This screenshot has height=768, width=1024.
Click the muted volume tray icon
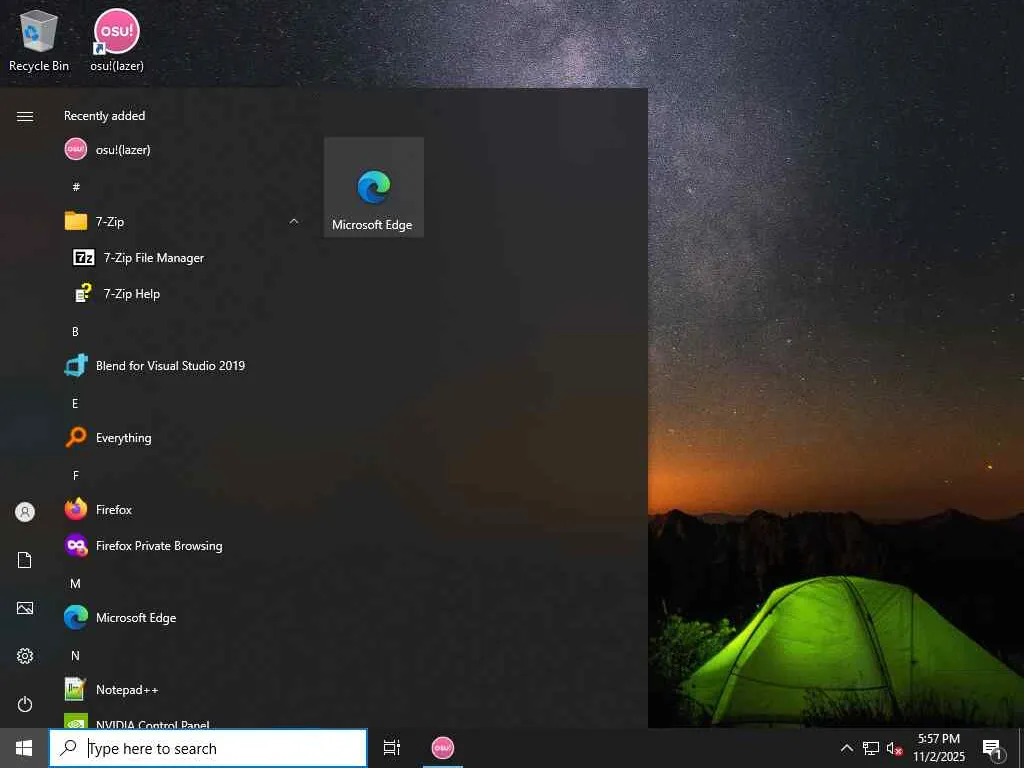point(894,748)
